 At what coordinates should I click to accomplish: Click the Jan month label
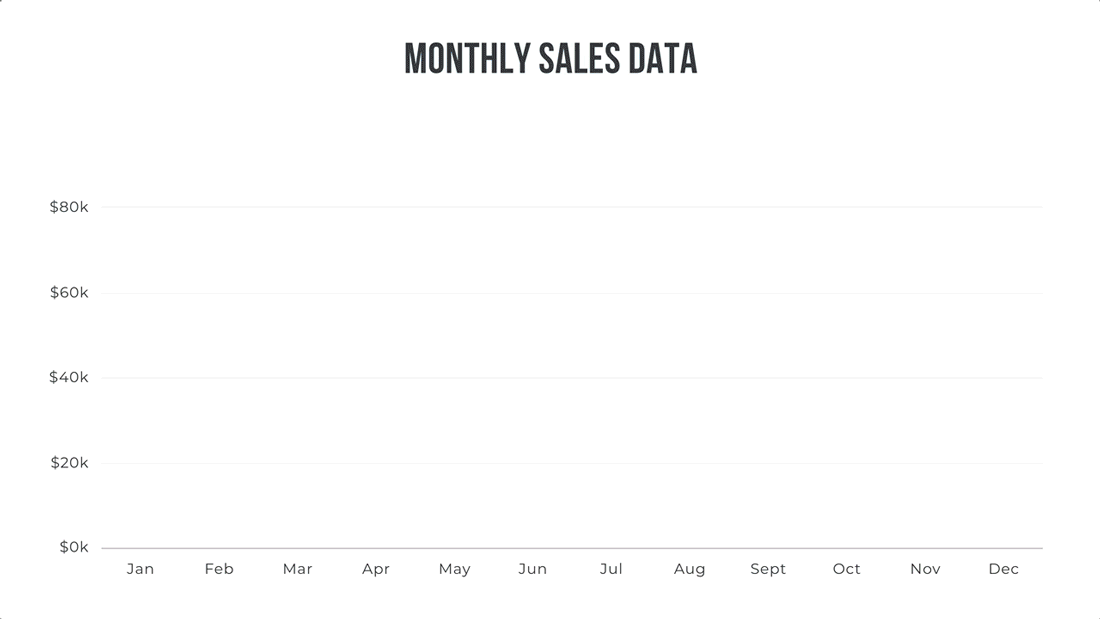click(x=140, y=569)
